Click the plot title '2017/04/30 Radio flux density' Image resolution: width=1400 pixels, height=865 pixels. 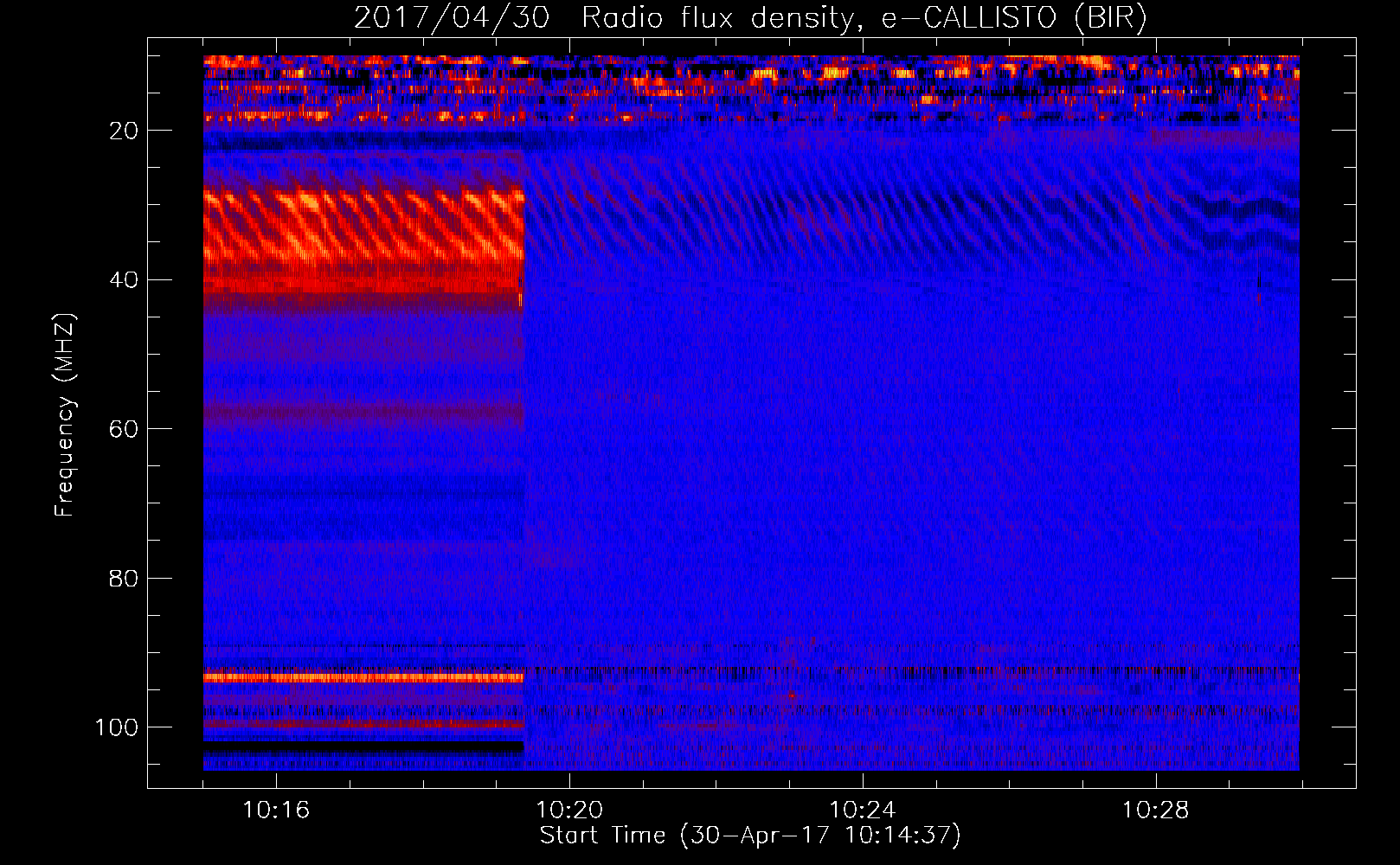pos(750,18)
